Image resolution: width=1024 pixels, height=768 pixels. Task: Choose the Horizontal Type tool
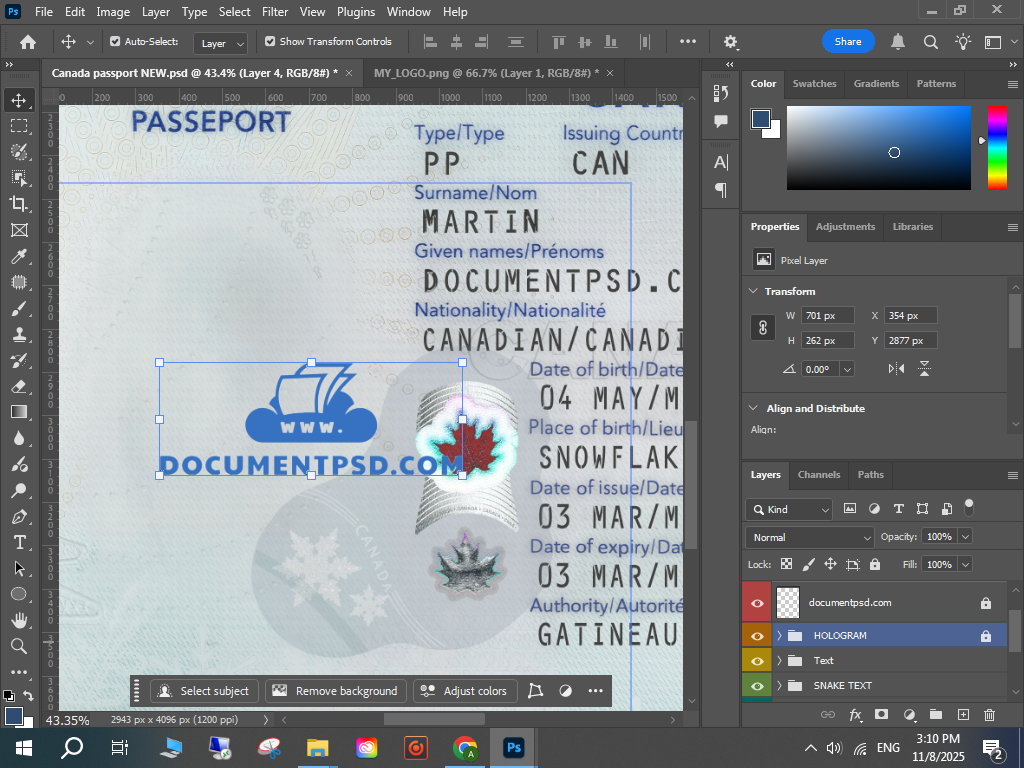19,542
